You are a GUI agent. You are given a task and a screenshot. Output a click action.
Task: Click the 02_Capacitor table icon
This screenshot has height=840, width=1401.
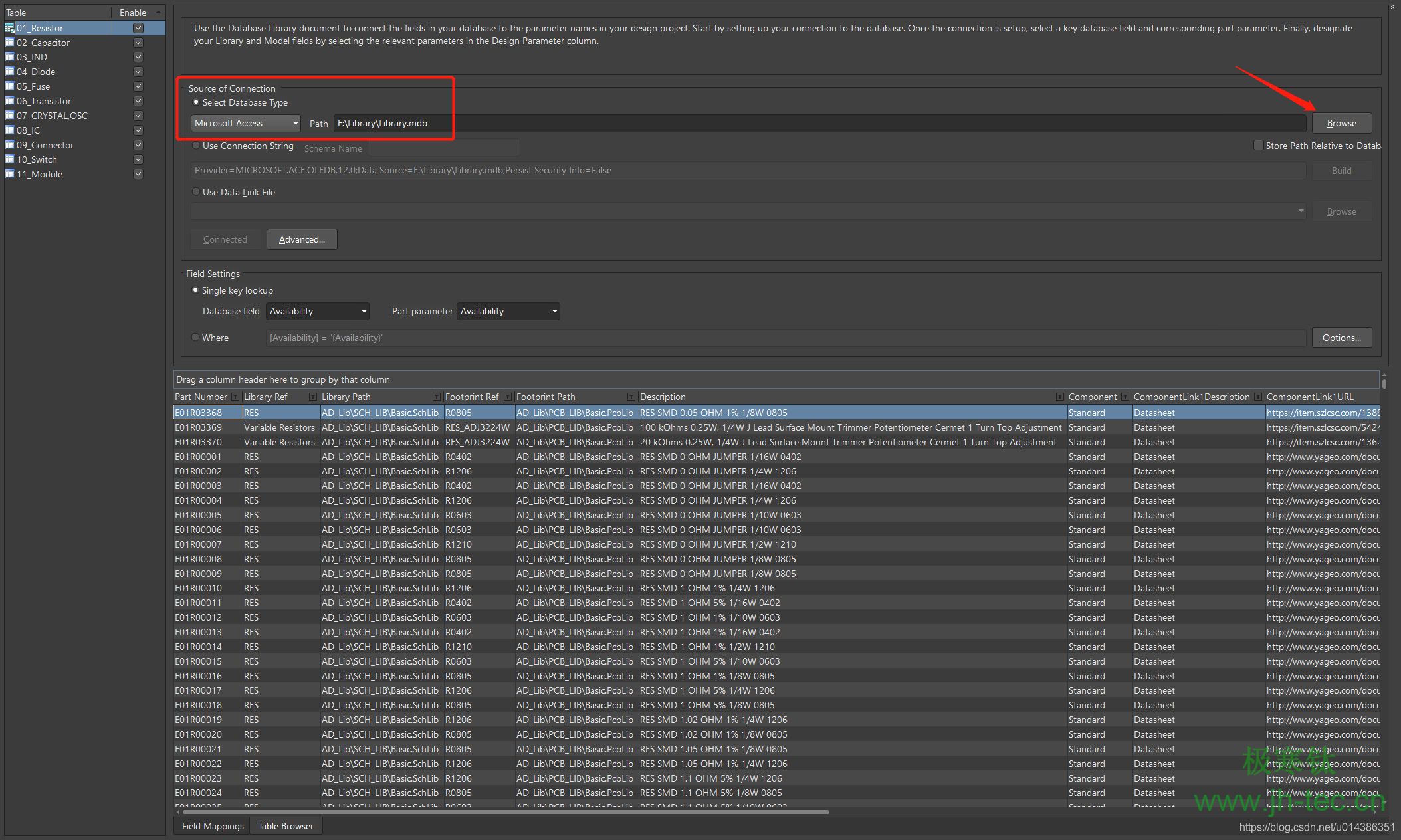coord(9,43)
